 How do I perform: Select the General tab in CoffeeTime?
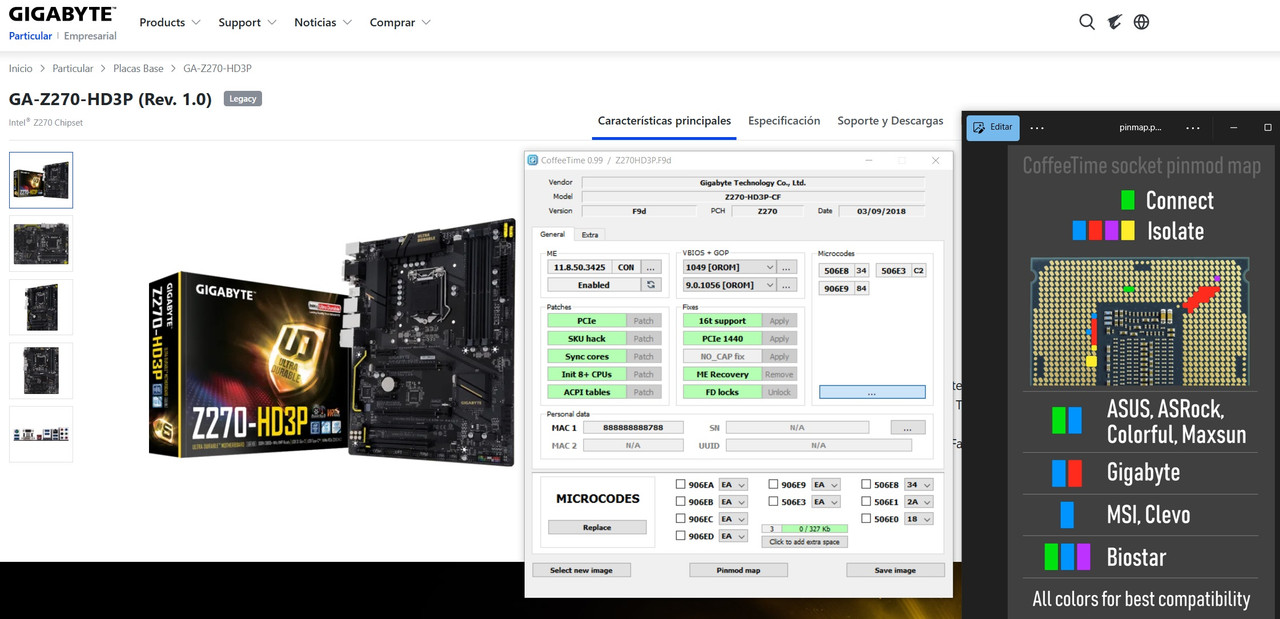pos(552,234)
